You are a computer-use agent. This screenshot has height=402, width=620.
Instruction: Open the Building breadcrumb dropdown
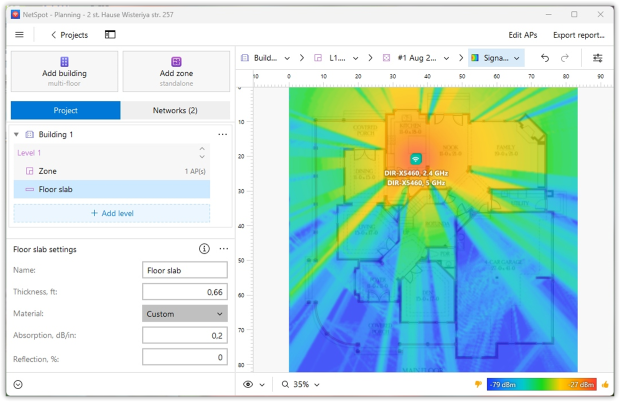pos(287,58)
